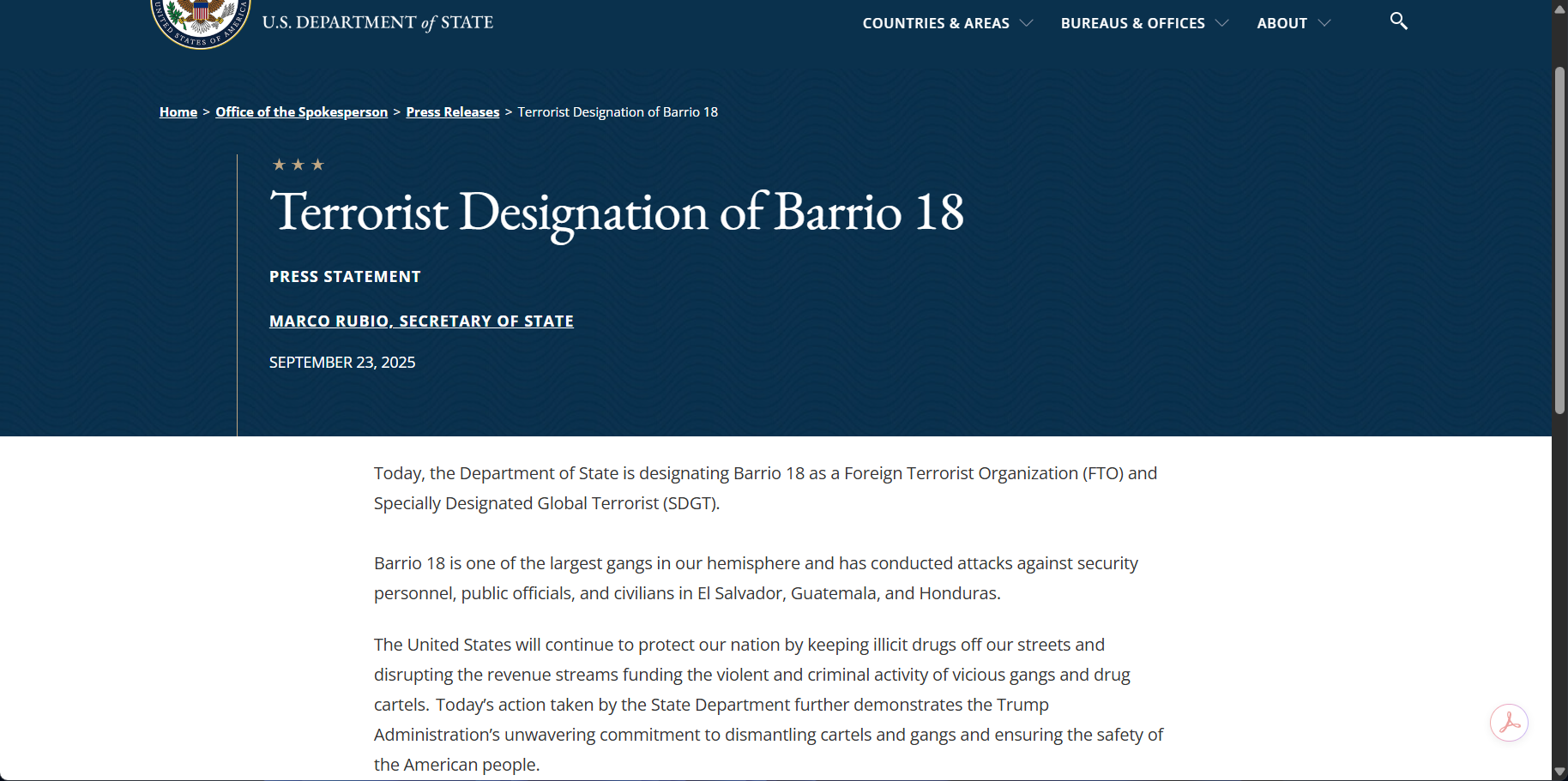Open Marco Rubio, Secretary of State link
This screenshot has width=1568, height=781.
[421, 321]
